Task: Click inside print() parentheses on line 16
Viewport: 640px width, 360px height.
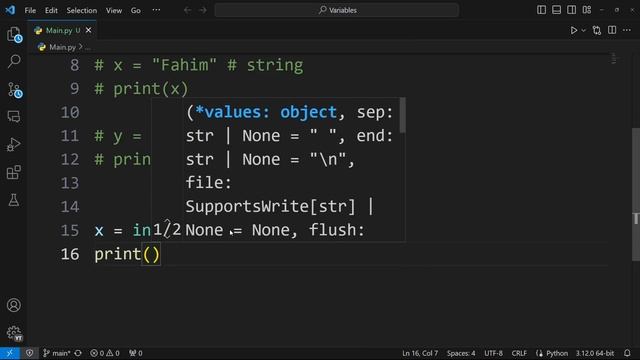Action: pyautogui.click(x=151, y=254)
